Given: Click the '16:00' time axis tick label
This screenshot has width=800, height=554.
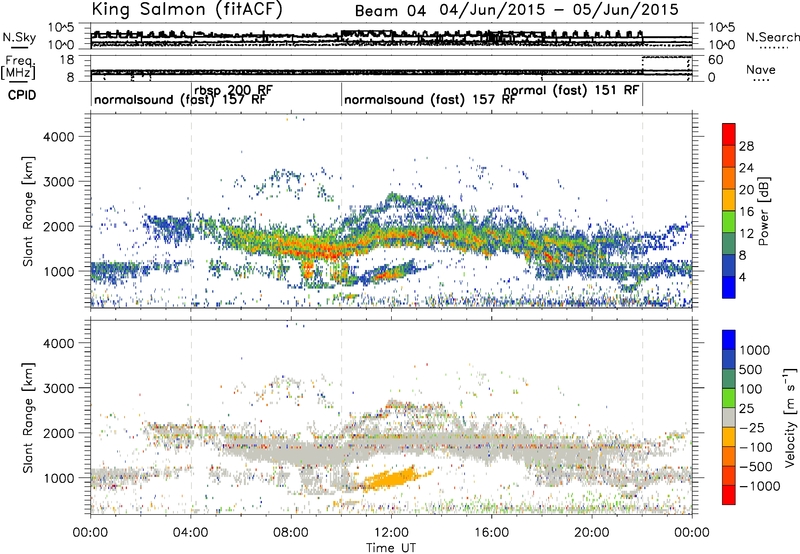Looking at the screenshot, I should click(x=491, y=533).
